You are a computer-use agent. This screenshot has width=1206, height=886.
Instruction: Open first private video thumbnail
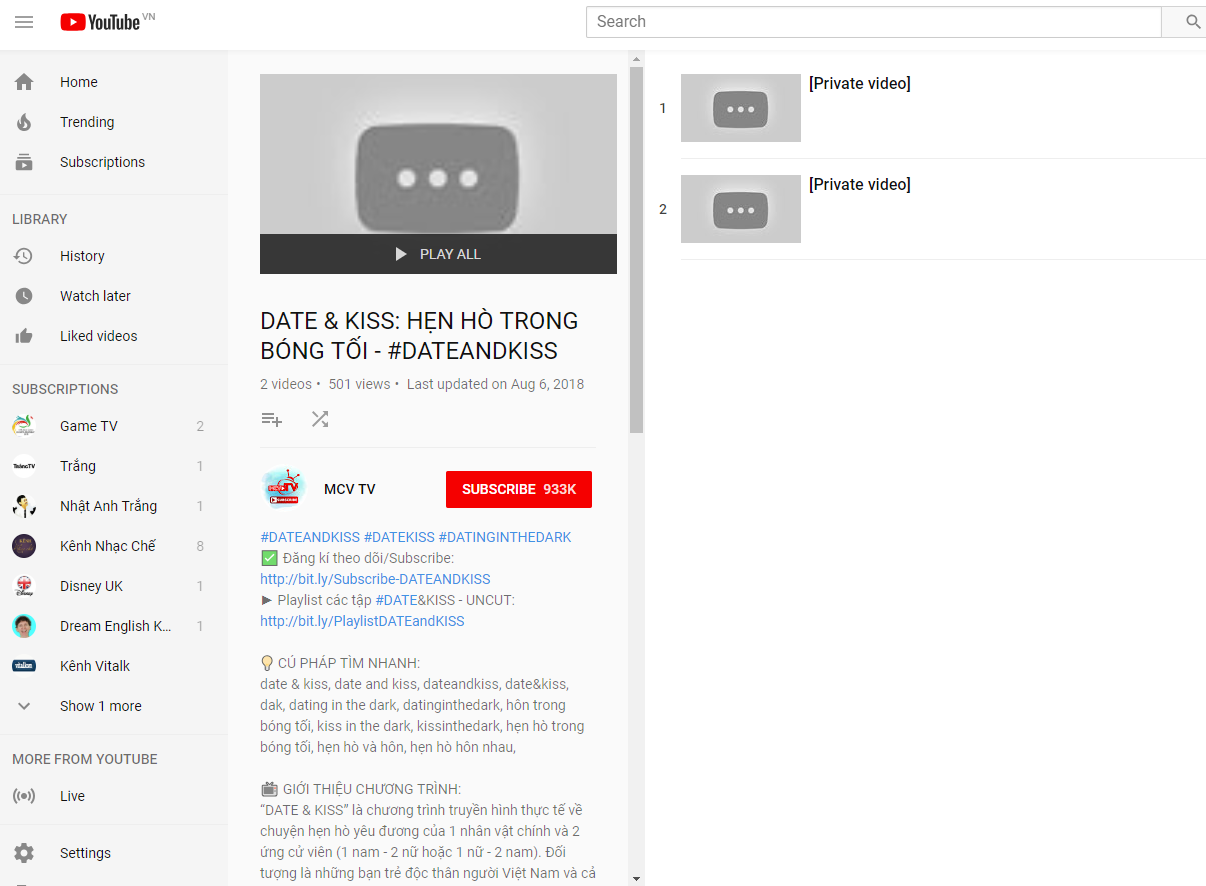click(x=740, y=108)
